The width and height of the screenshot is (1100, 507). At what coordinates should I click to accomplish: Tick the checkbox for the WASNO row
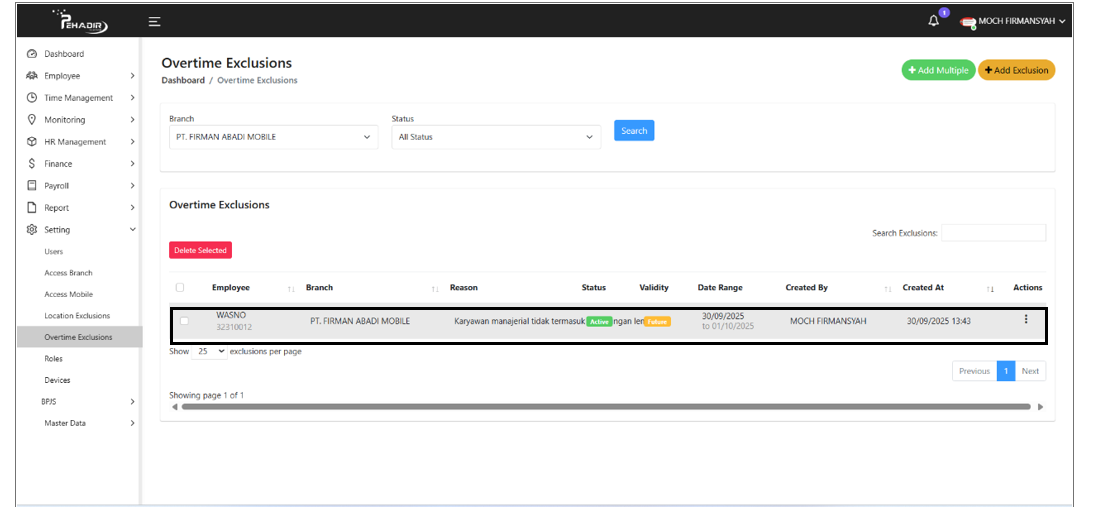(x=183, y=321)
